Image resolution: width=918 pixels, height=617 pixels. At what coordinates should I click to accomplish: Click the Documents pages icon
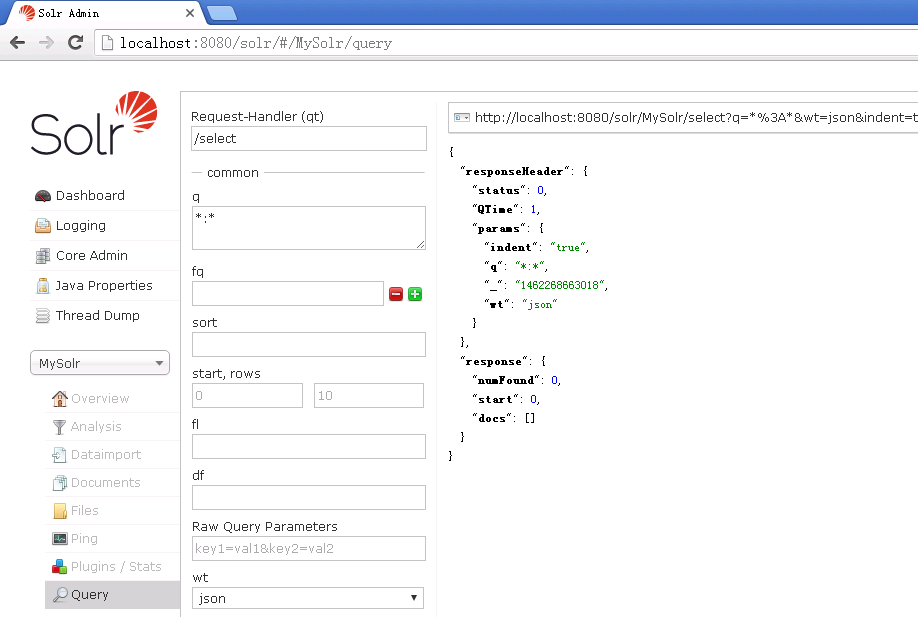[60, 483]
